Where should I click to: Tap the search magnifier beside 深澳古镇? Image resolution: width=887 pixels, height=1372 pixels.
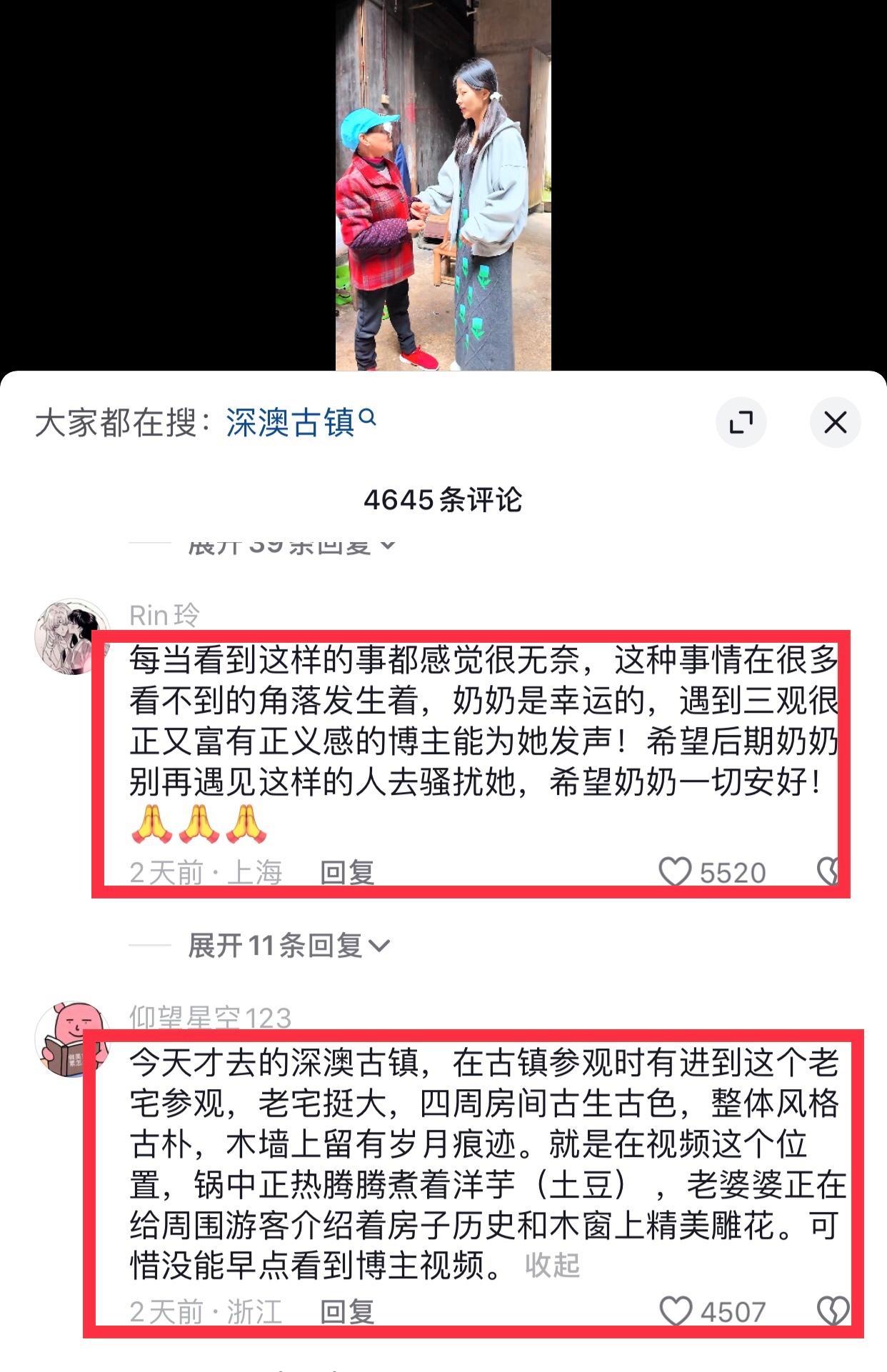367,416
